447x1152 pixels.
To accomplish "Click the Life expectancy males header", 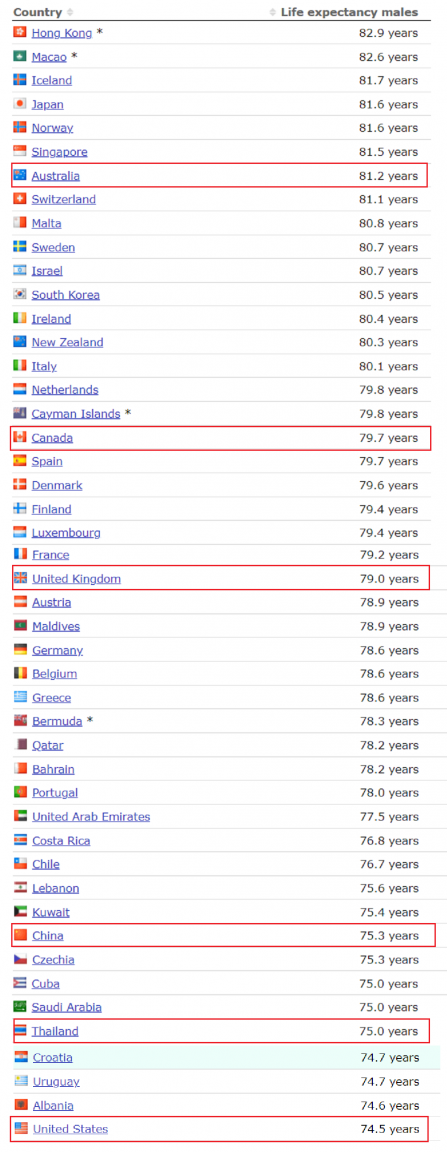I will click(x=349, y=12).
